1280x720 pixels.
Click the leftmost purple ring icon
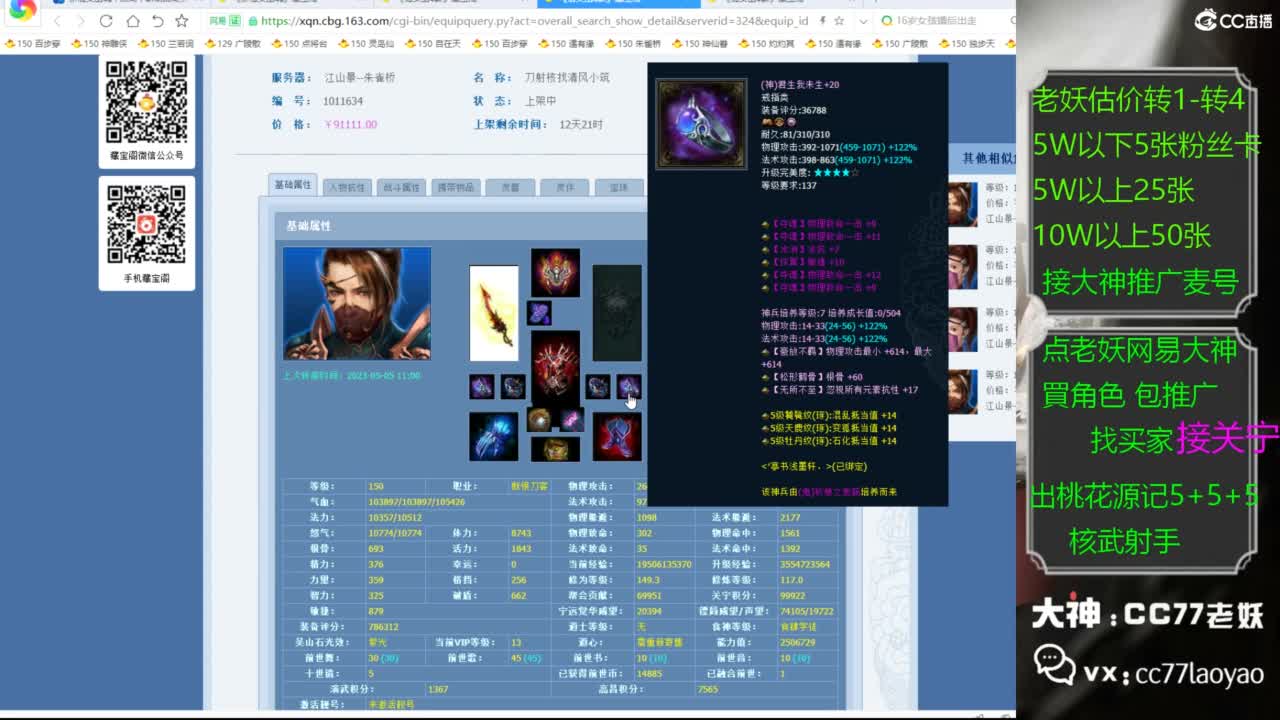(482, 387)
